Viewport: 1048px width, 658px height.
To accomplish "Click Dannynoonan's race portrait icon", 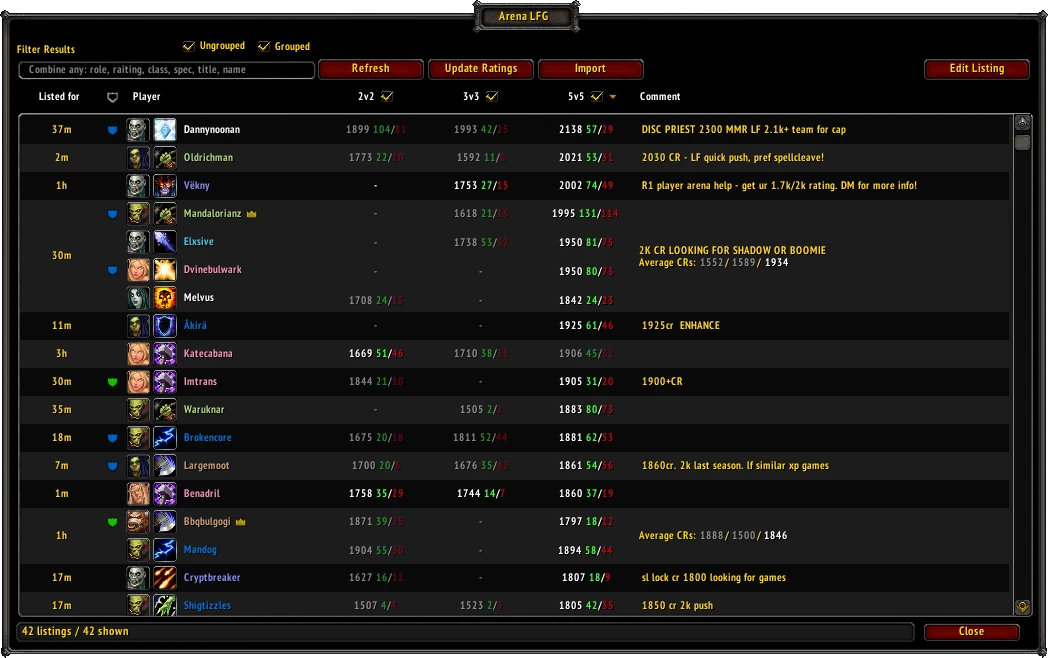I will (138, 130).
